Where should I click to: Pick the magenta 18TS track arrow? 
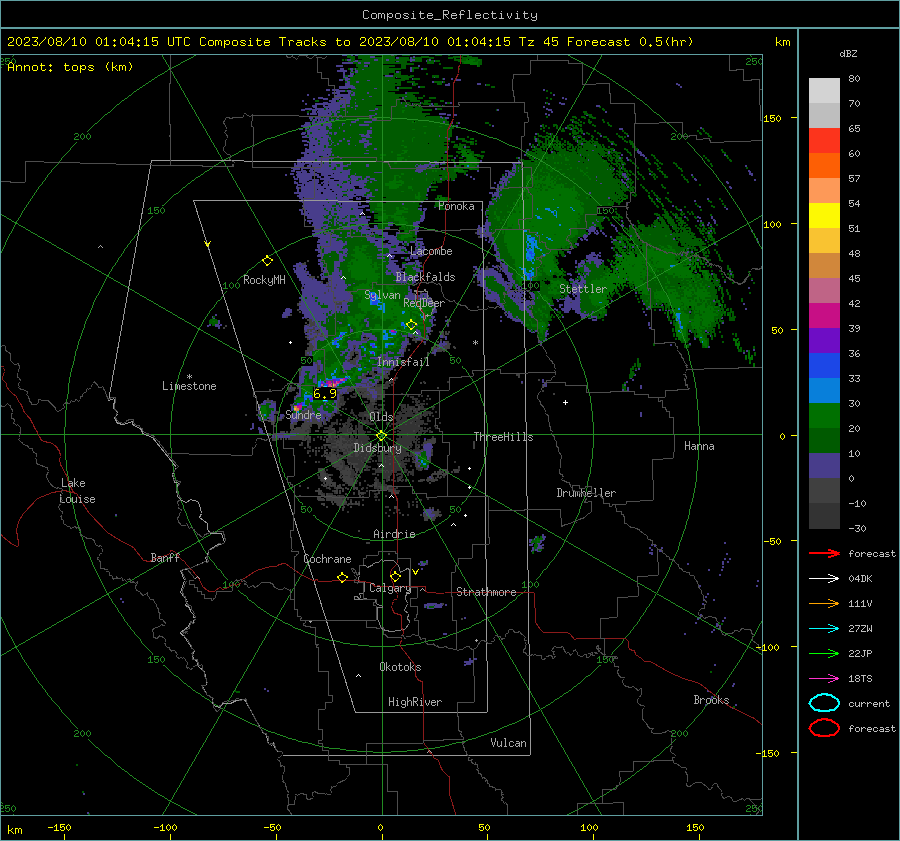(824, 679)
